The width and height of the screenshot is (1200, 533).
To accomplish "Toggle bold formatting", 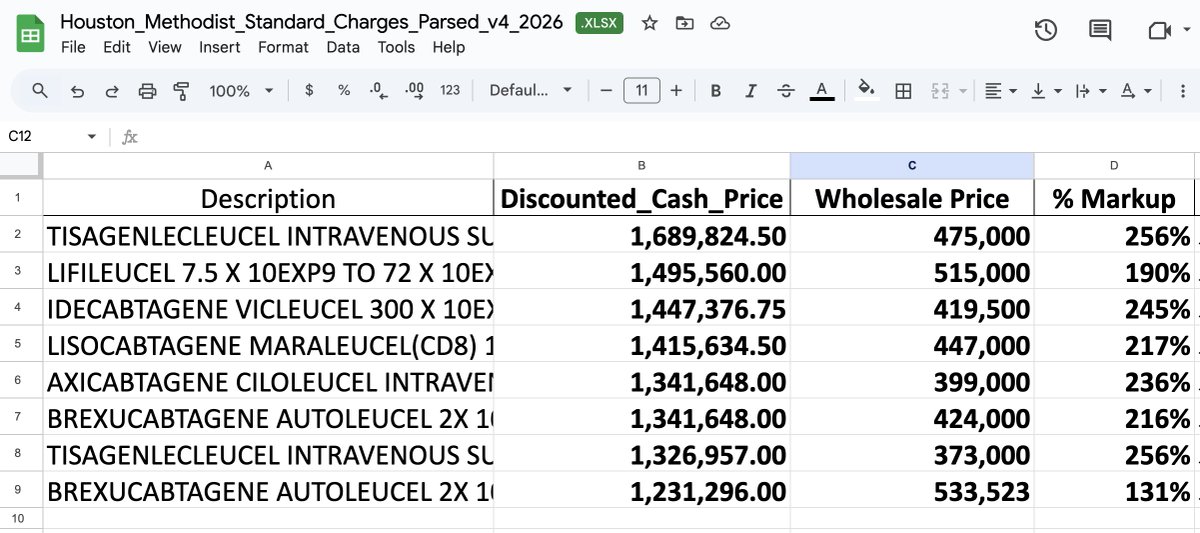I will (x=716, y=91).
